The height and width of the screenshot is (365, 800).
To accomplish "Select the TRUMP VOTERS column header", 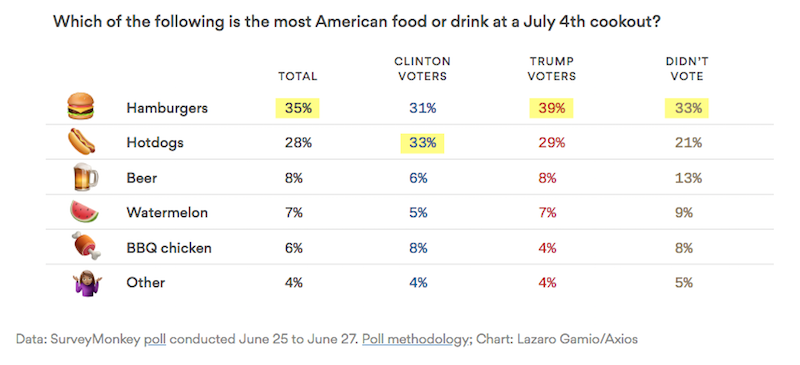I will (x=552, y=69).
